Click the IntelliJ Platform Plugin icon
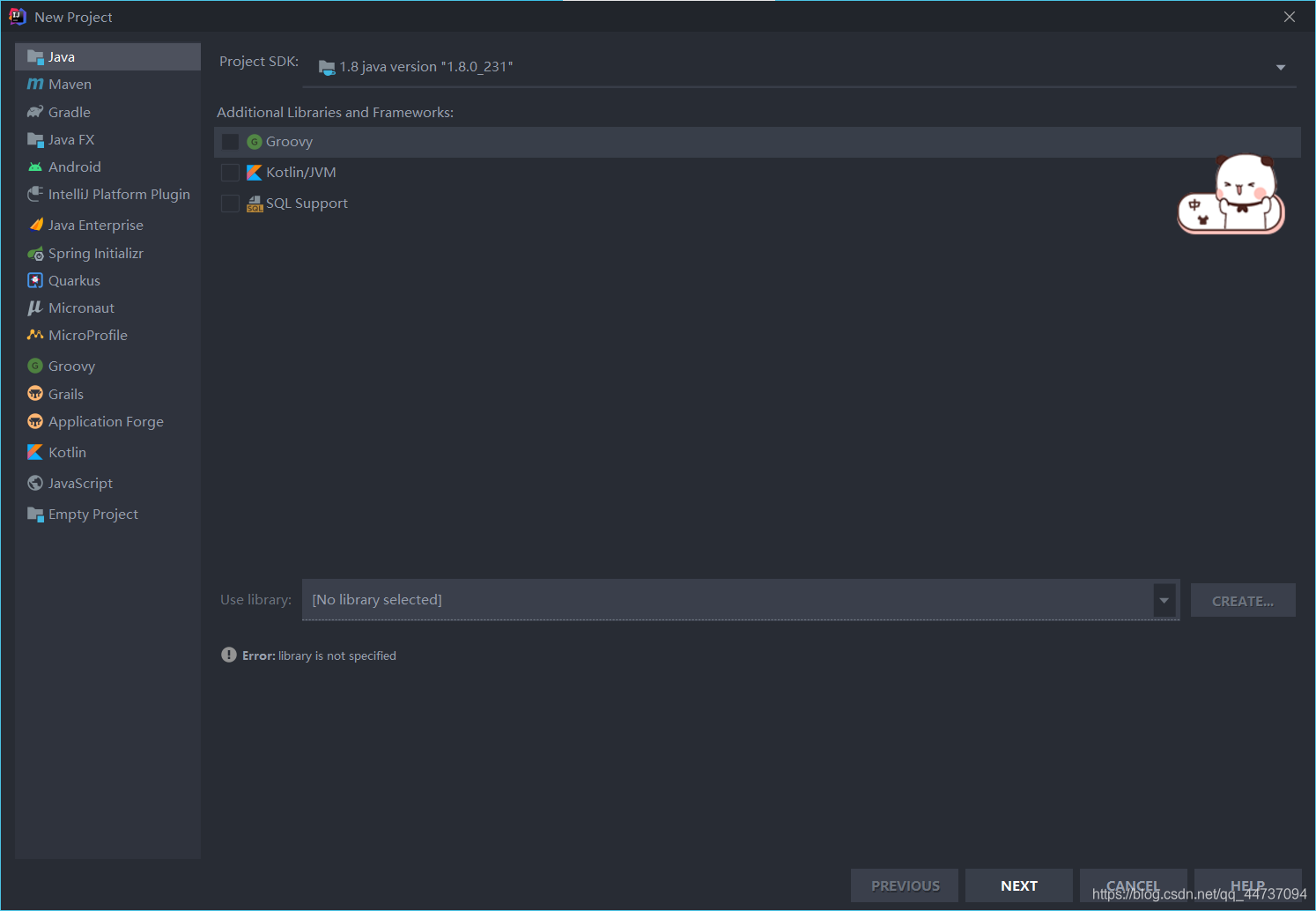Screen dimensions: 1316x911 point(35,194)
